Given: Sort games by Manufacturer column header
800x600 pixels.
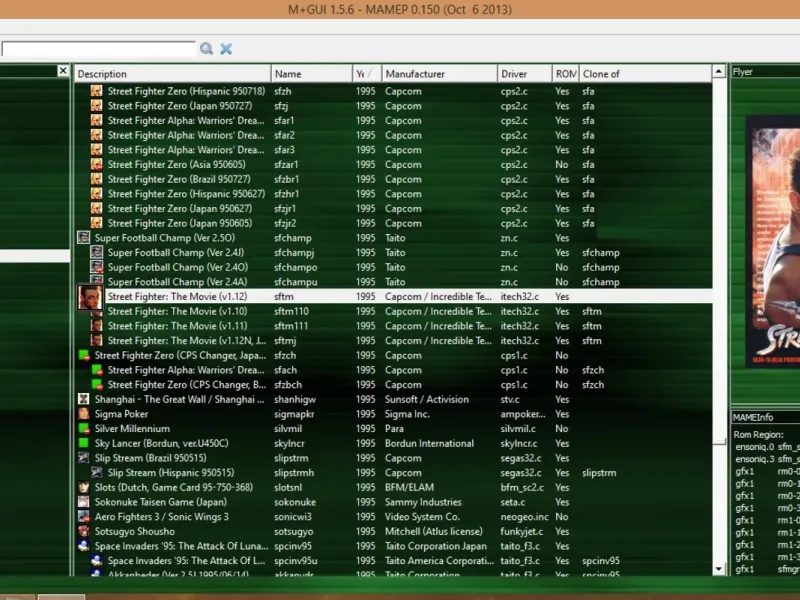Looking at the screenshot, I should point(438,74).
